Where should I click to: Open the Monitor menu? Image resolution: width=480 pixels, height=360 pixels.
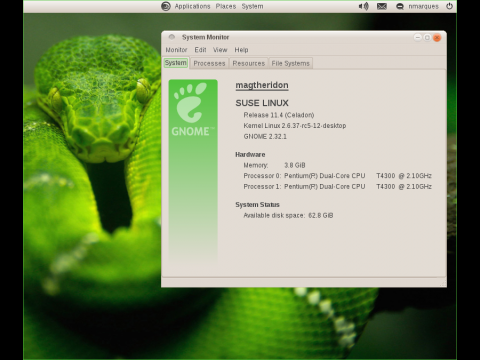click(x=176, y=50)
